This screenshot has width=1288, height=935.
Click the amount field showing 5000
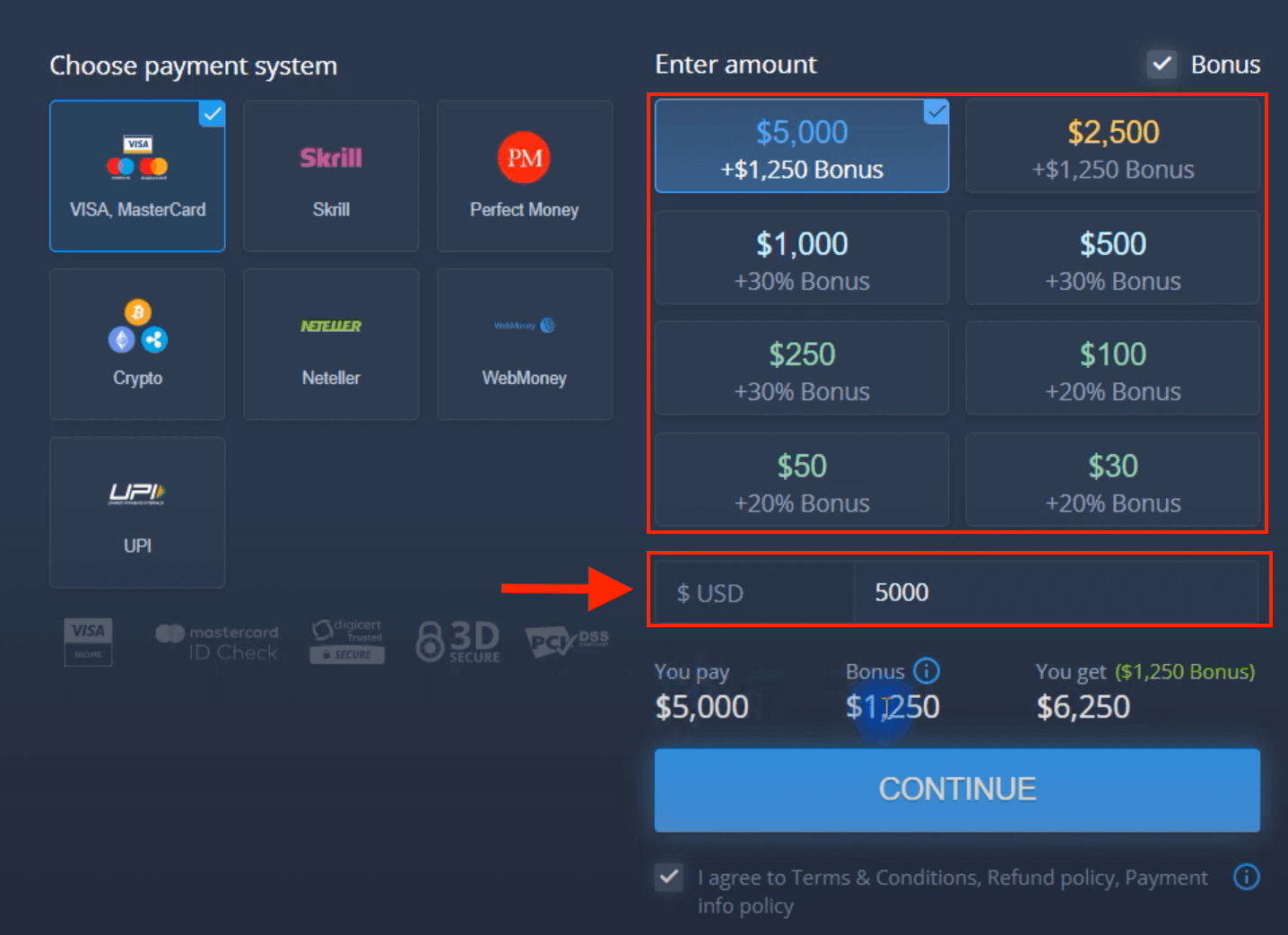[1058, 592]
